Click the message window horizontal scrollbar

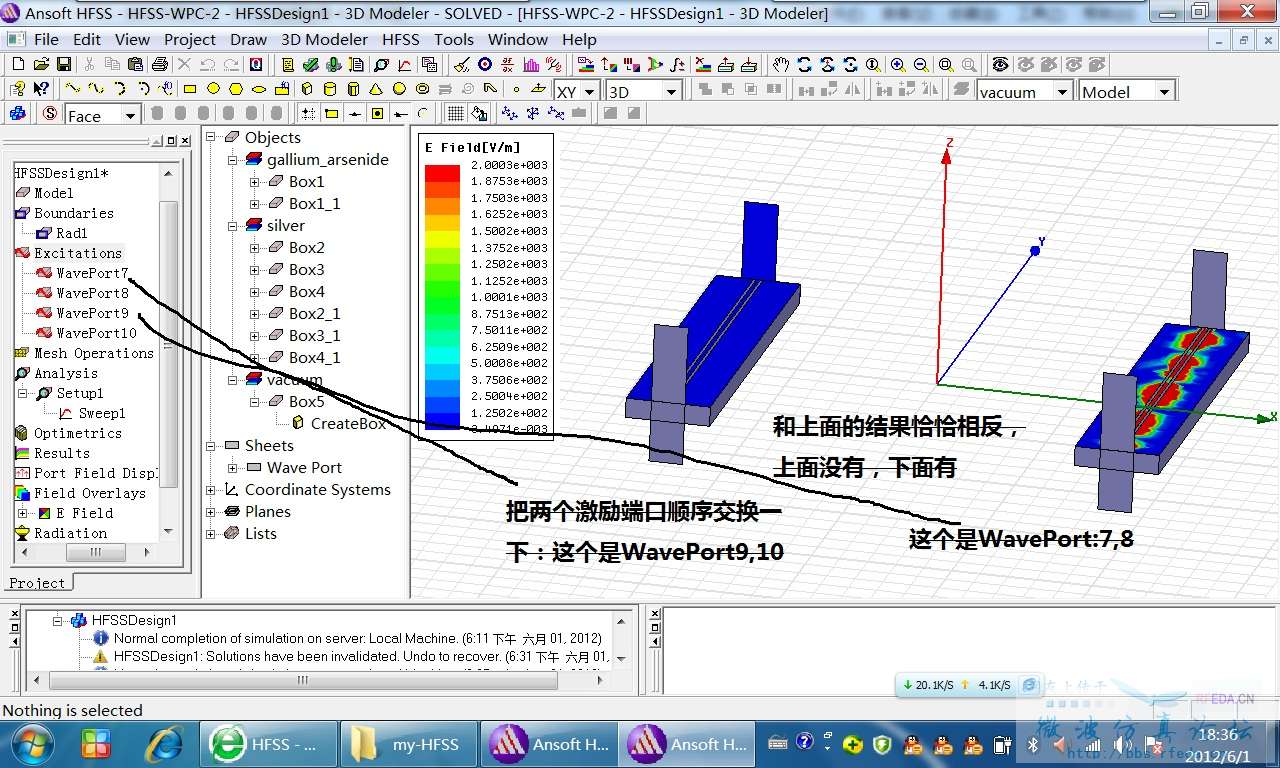(303, 681)
